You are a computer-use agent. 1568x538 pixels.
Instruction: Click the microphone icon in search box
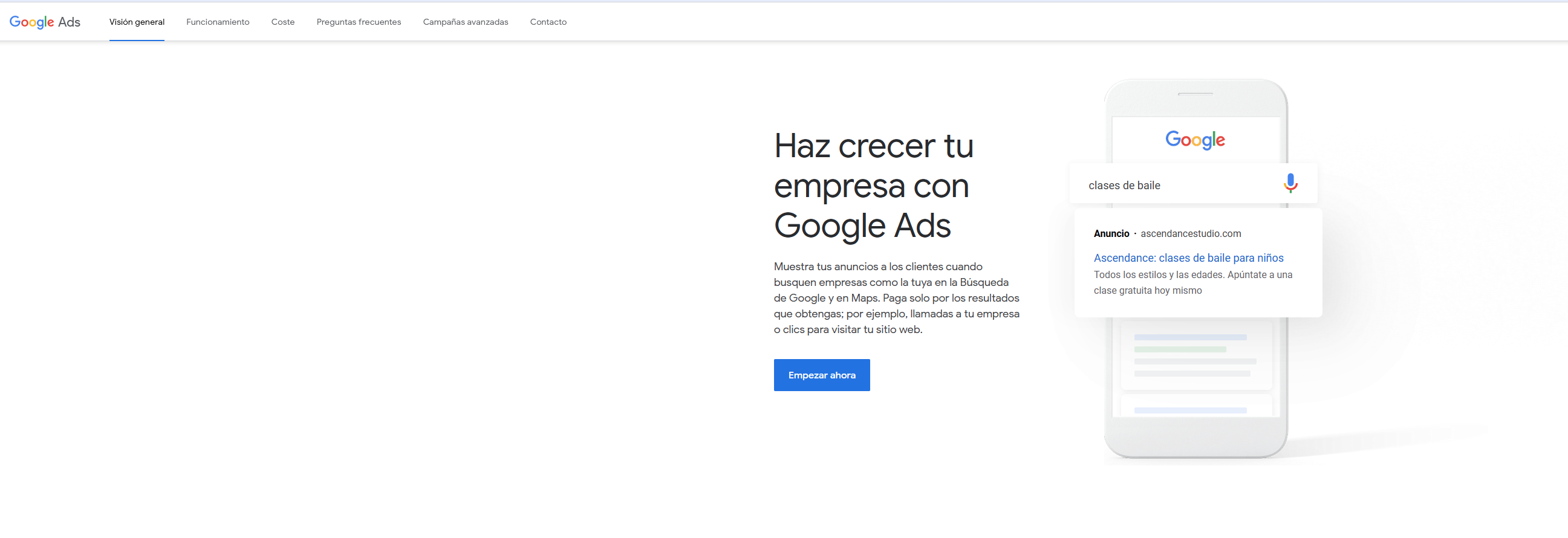(x=1290, y=183)
